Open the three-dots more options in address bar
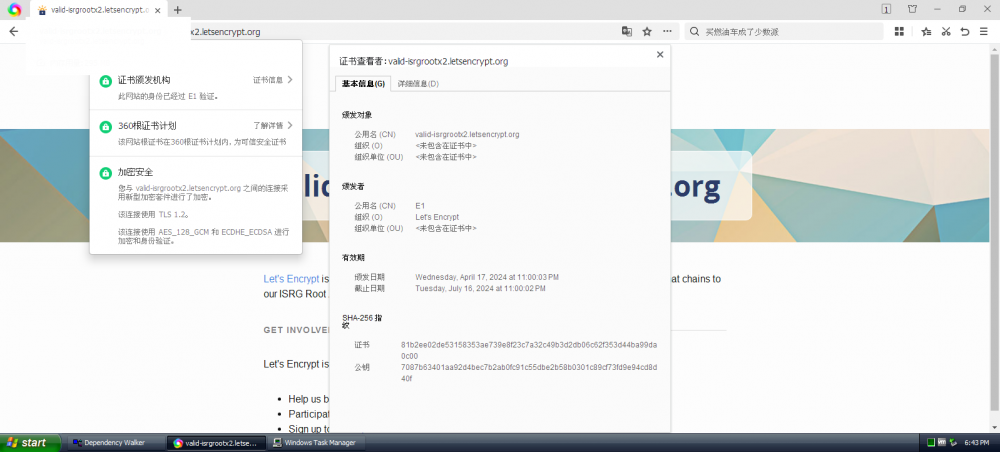Viewport: 1000px width, 452px height. 668,31
